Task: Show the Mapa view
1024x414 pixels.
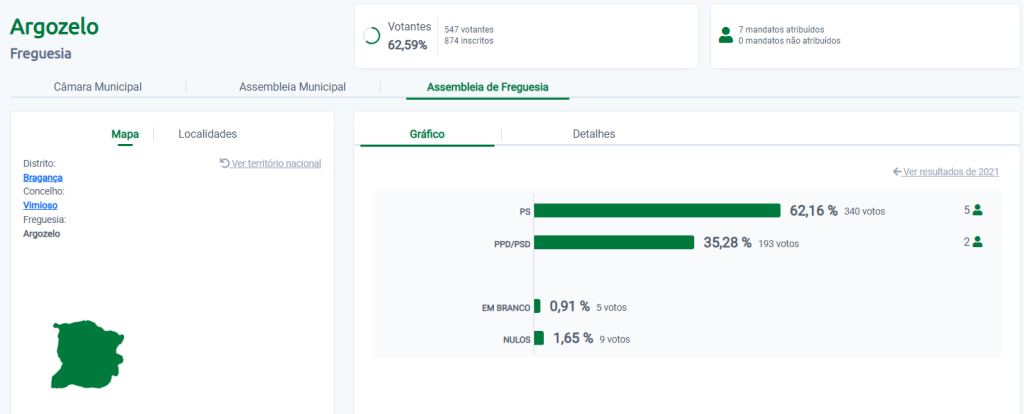Action: click(125, 134)
